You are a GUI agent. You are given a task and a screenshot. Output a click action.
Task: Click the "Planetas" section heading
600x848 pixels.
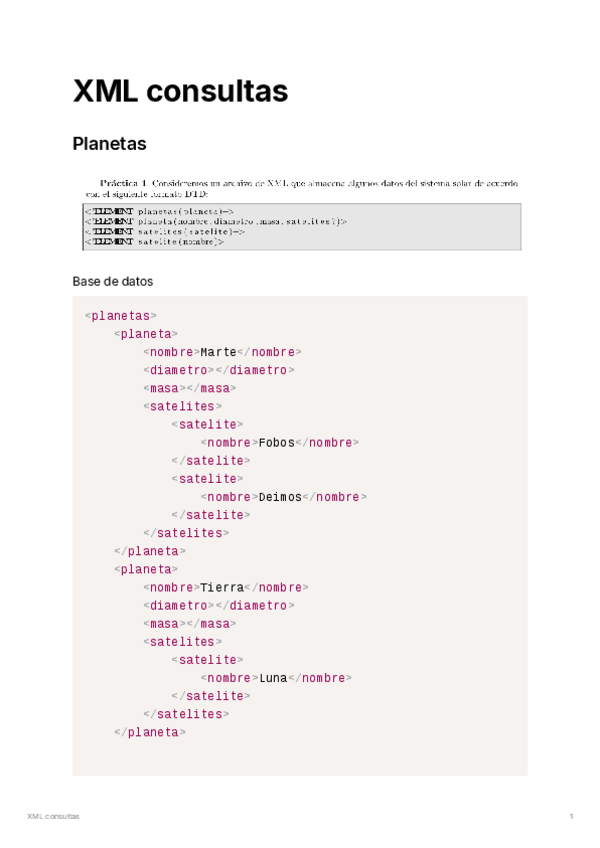[x=110, y=144]
